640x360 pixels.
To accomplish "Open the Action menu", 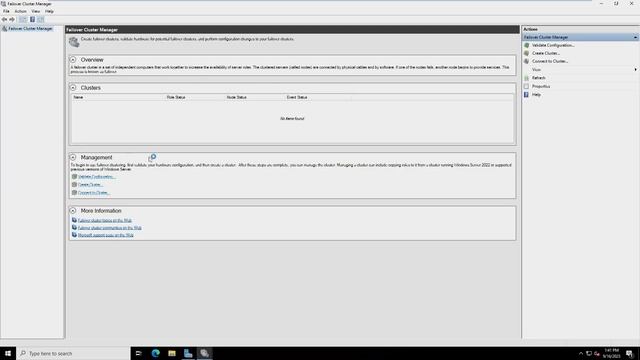I will click(x=20, y=11).
